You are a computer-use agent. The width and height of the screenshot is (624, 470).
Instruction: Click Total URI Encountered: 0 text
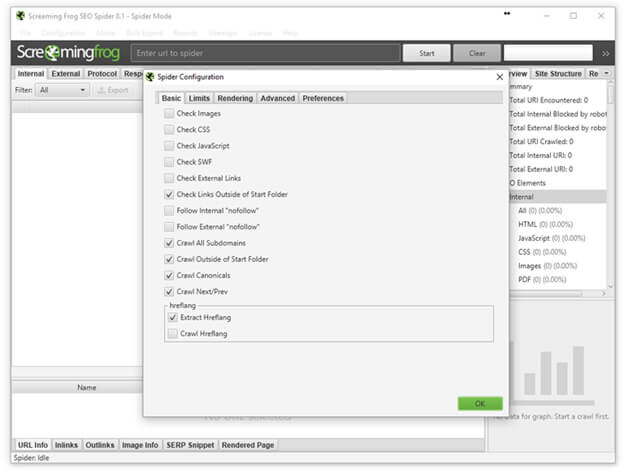coord(549,100)
